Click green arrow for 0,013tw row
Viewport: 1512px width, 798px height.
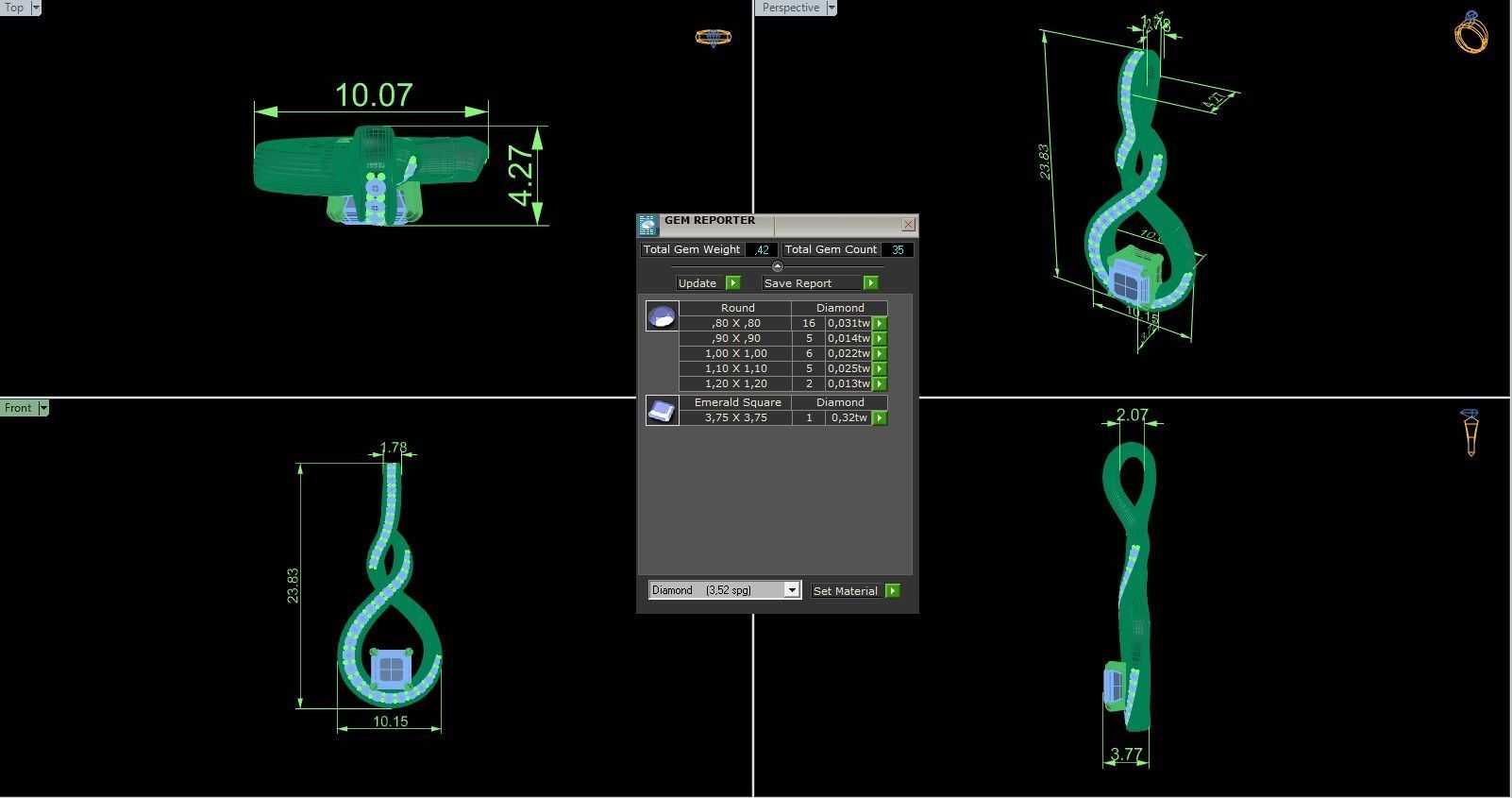[880, 383]
